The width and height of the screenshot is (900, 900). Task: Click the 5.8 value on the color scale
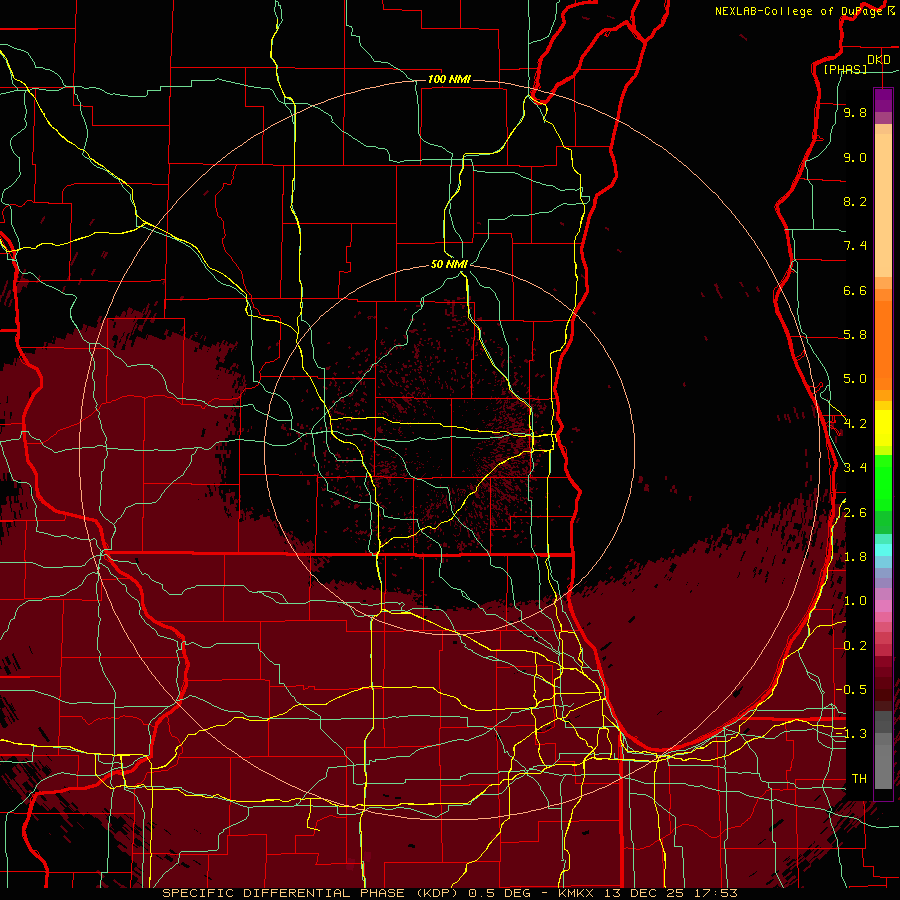click(855, 335)
